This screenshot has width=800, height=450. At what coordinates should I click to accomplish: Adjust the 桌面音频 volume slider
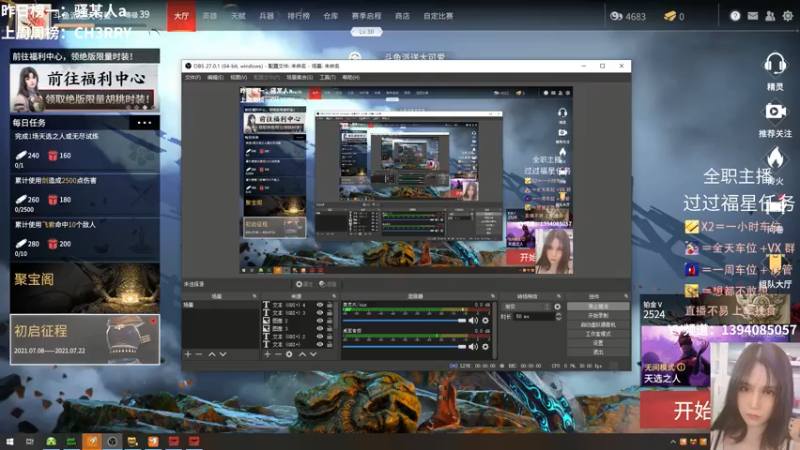pyautogui.click(x=405, y=347)
